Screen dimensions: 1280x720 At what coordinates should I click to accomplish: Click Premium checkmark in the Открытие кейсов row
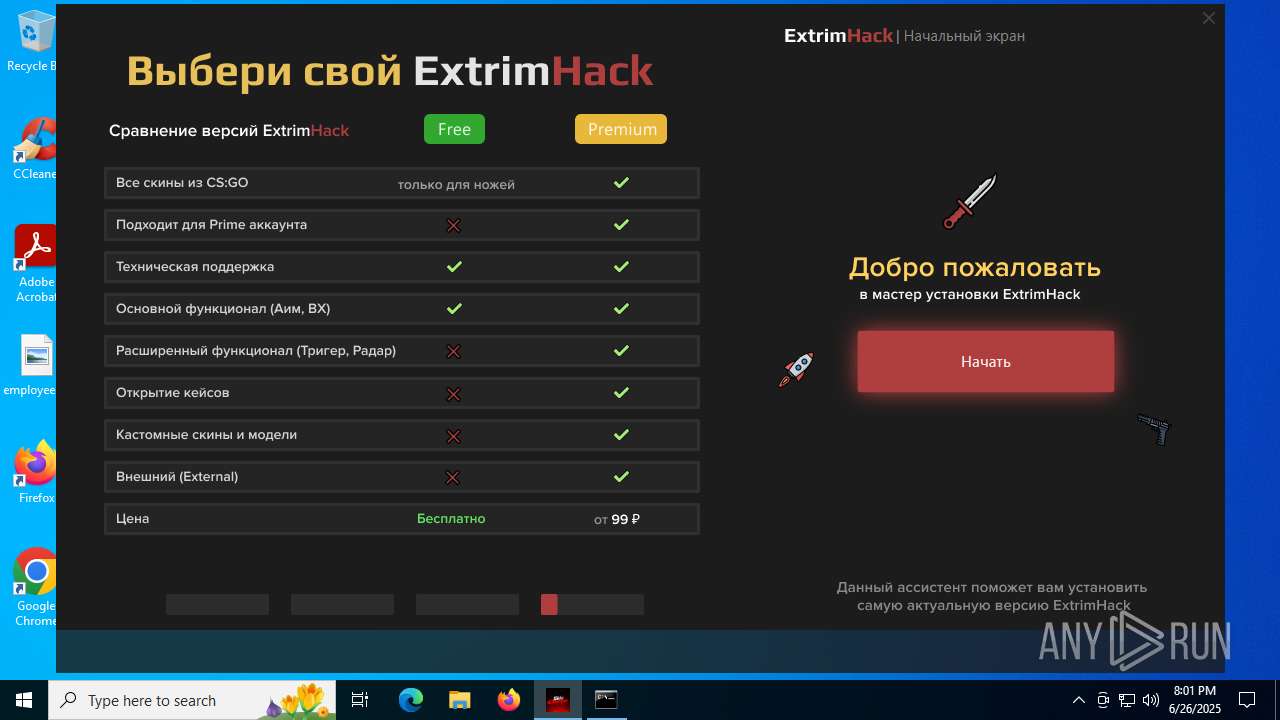point(621,393)
